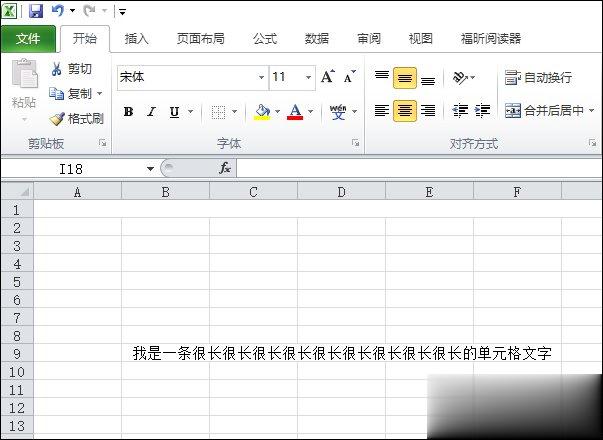The height and width of the screenshot is (440, 603).
Task: Increase font size with large A
Action: click(328, 77)
